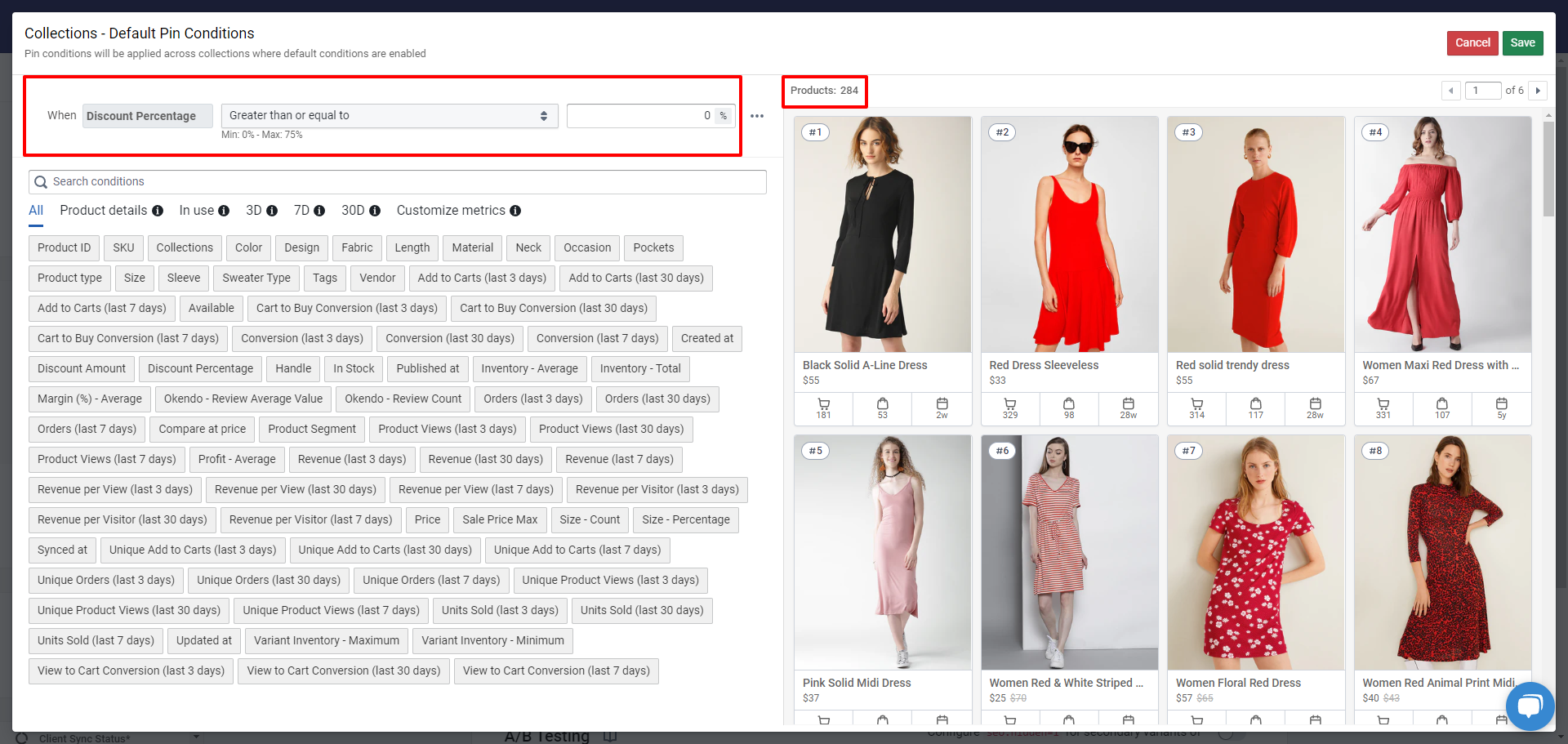This screenshot has width=1568, height=744.
Task: Open the Women Floral Red Dress image
Action: 1256,553
